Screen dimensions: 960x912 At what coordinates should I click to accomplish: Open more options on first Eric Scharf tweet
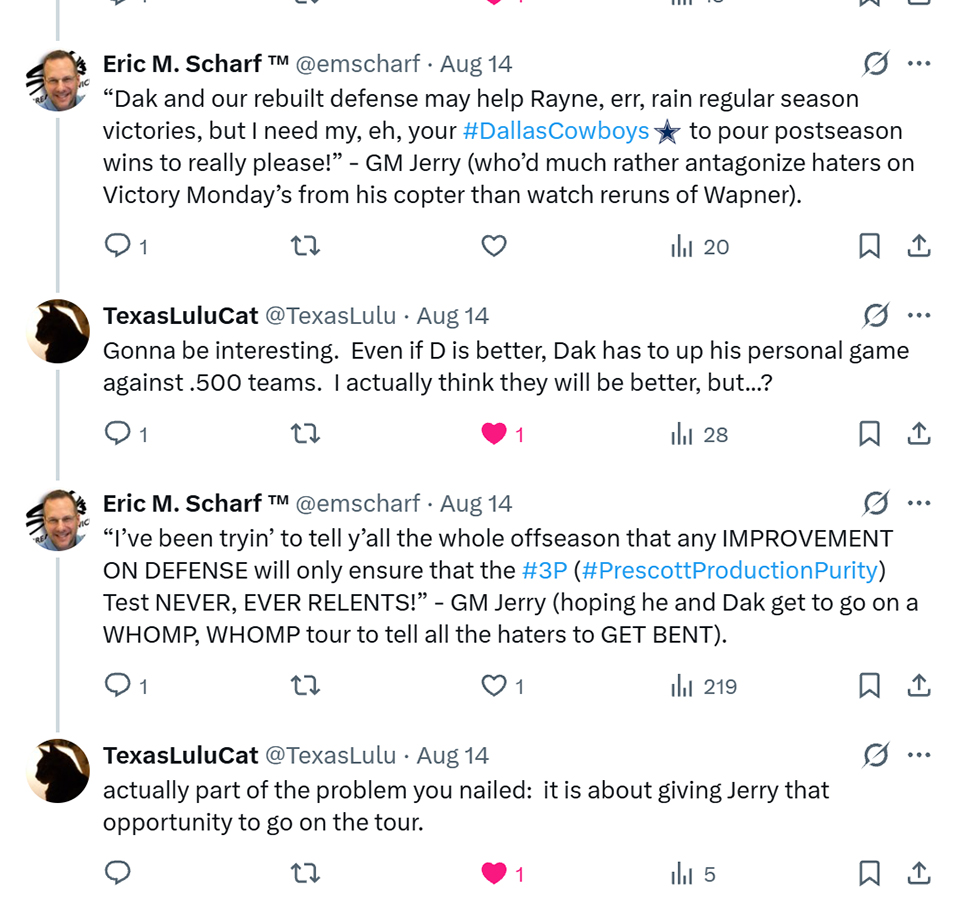tap(919, 63)
